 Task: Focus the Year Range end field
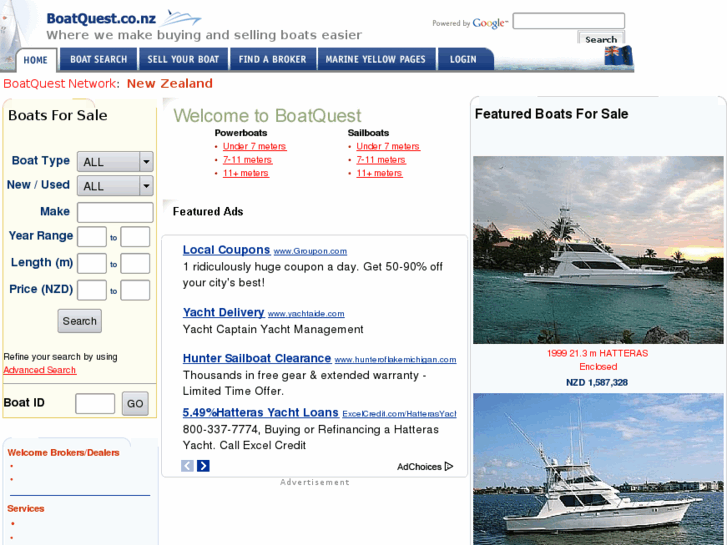pos(135,237)
